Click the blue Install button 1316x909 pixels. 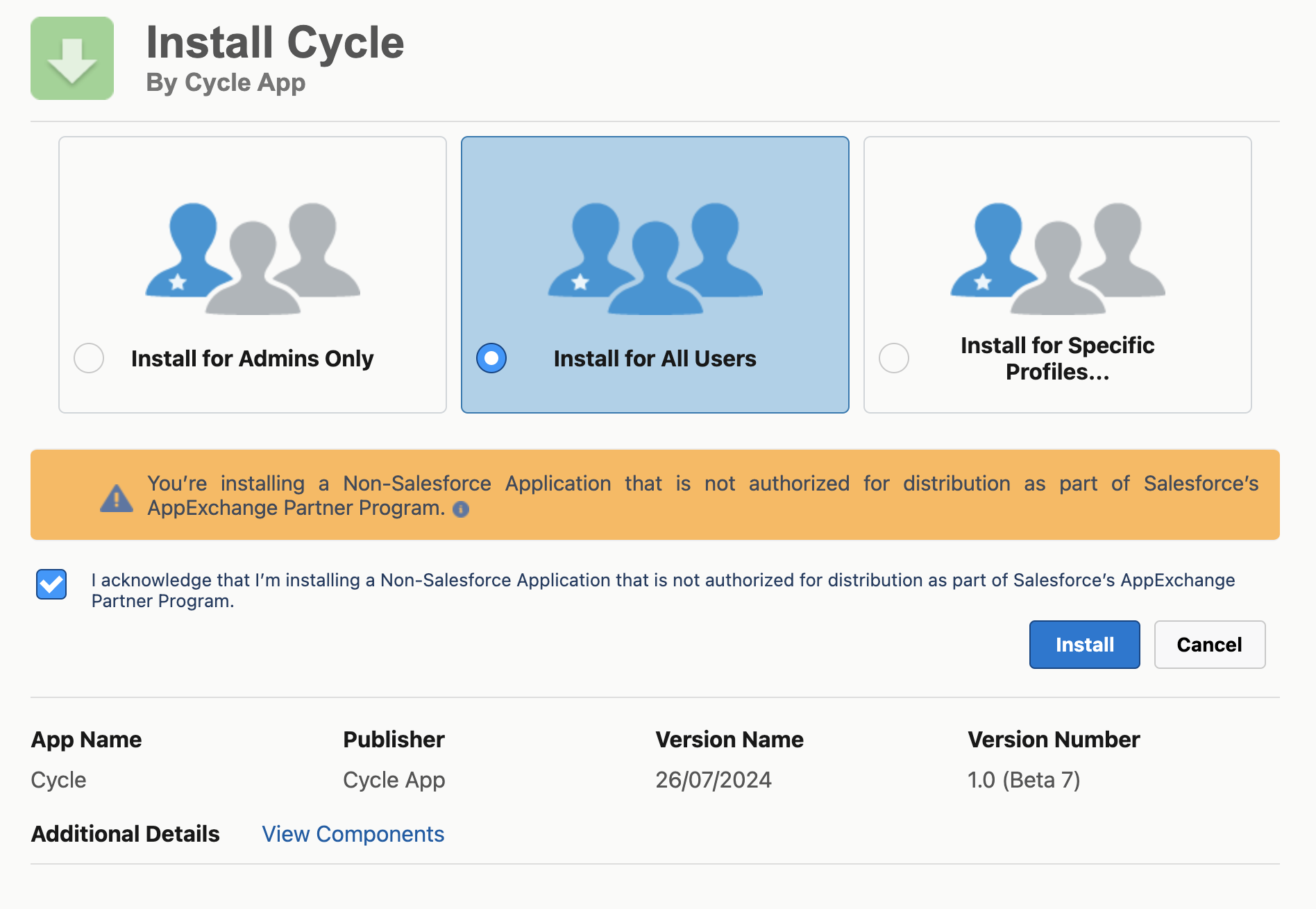(x=1084, y=645)
